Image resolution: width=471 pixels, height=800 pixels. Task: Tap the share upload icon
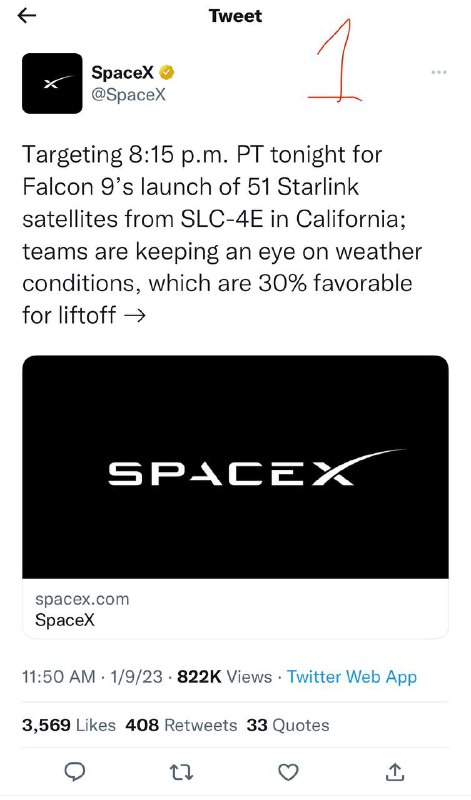(395, 772)
